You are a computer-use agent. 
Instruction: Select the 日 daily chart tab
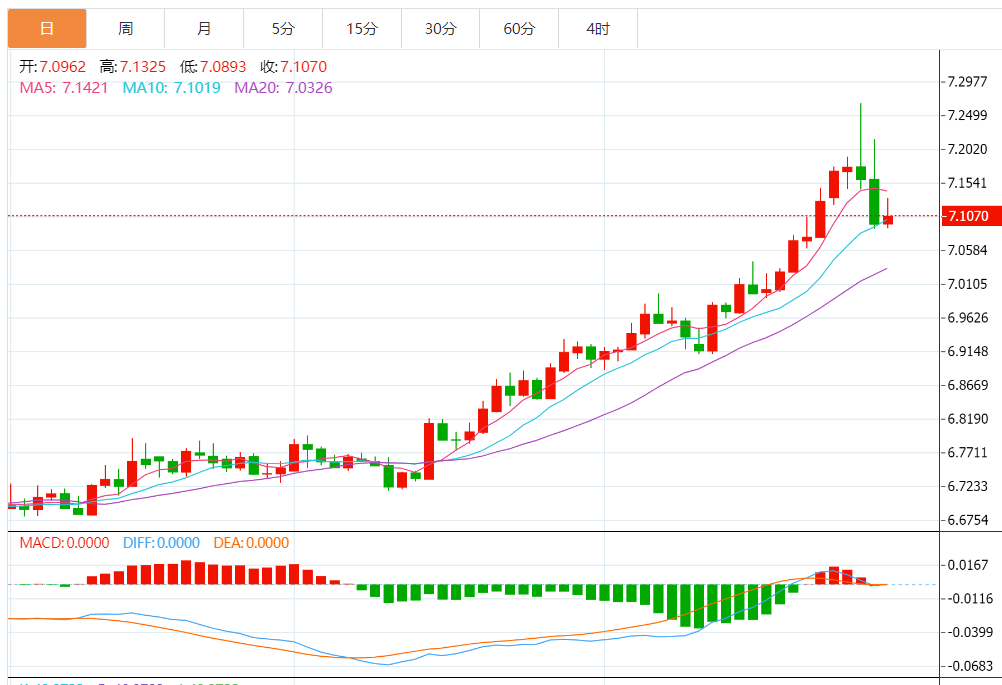[x=47, y=29]
